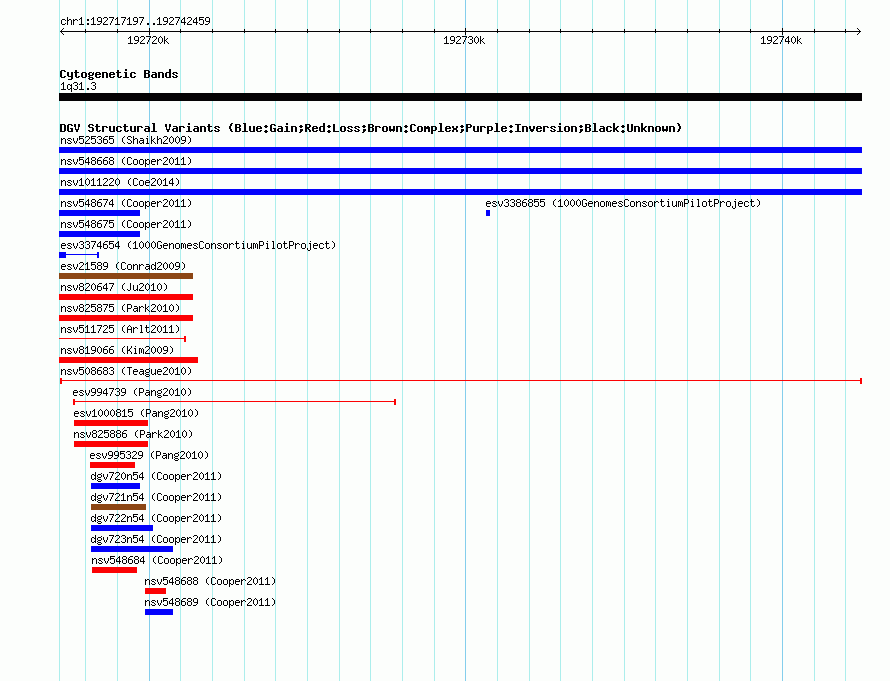Click the thin red nsv511725 span line
Screen dimensions: 890x681
(123, 339)
